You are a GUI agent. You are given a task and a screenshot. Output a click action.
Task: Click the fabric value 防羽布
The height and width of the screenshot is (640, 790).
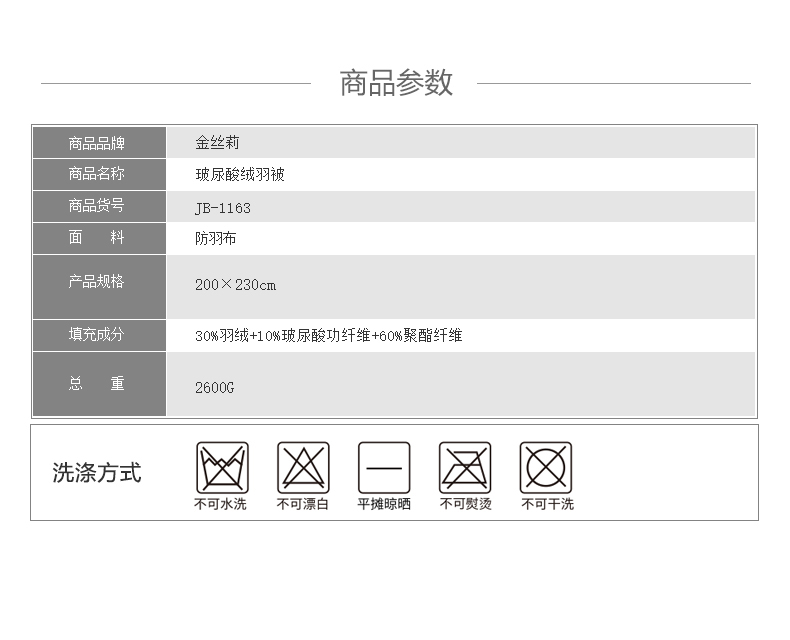point(216,238)
